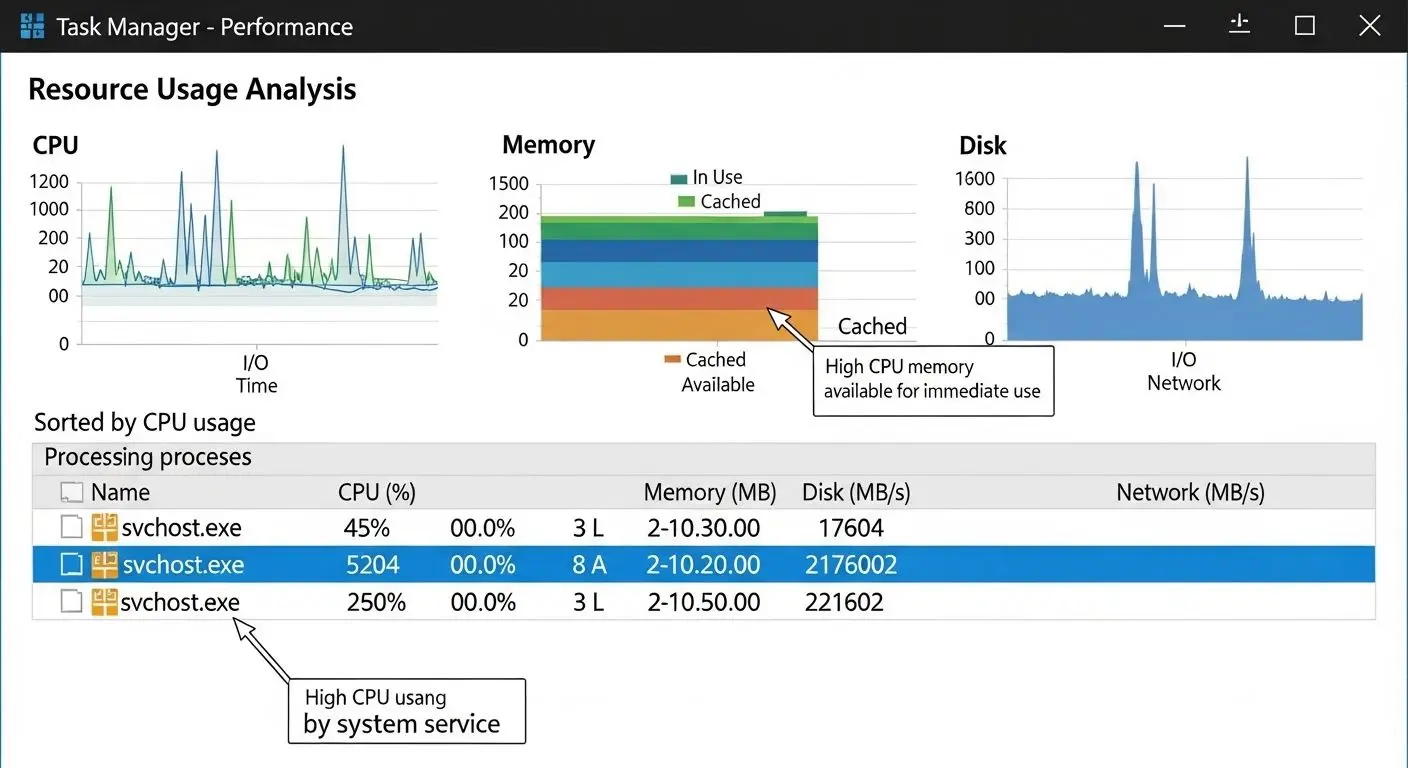
Task: Click the tallest spike in the CPU graph
Action: [343, 148]
